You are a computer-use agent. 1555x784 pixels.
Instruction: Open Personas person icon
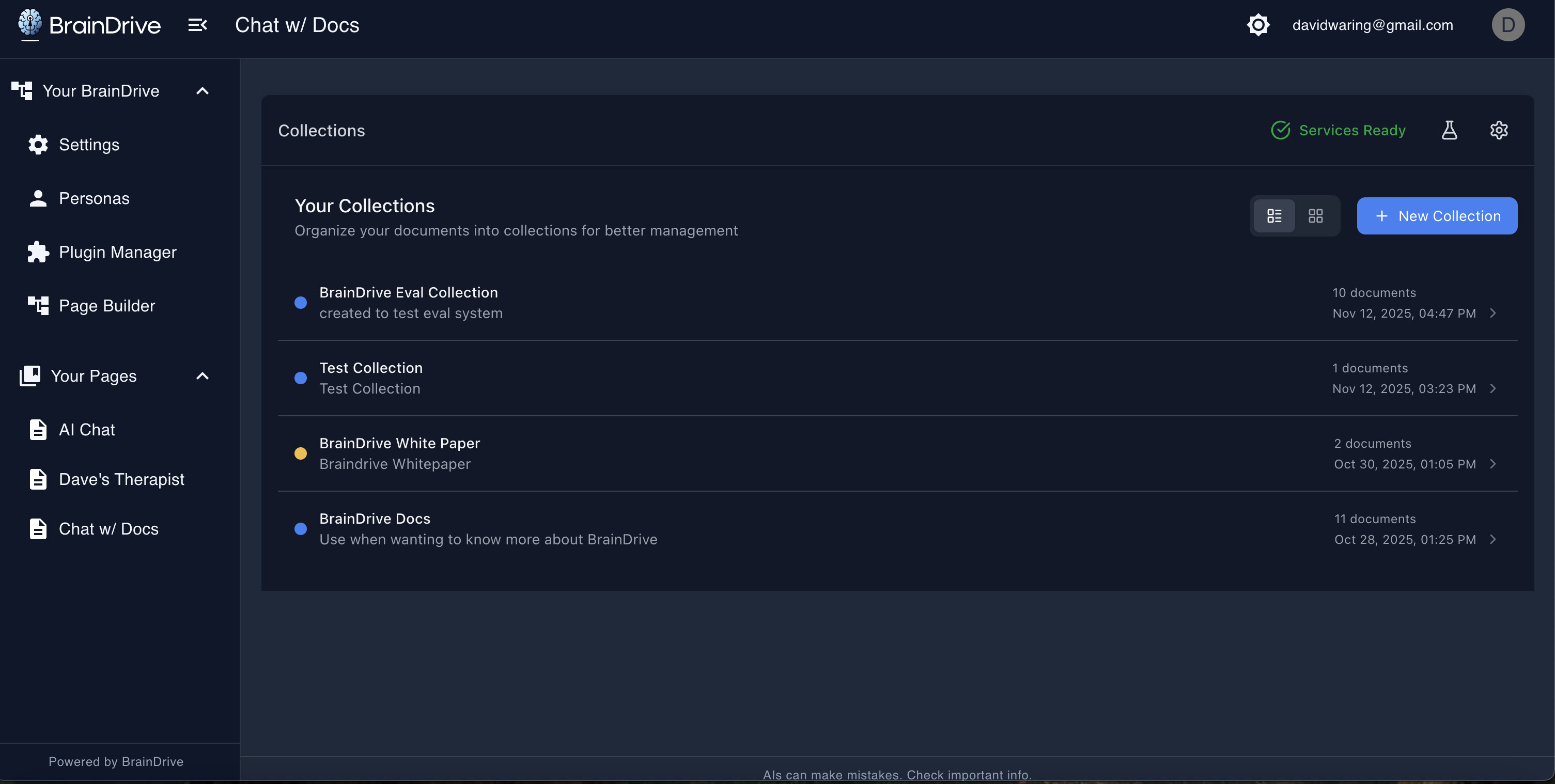click(x=38, y=198)
